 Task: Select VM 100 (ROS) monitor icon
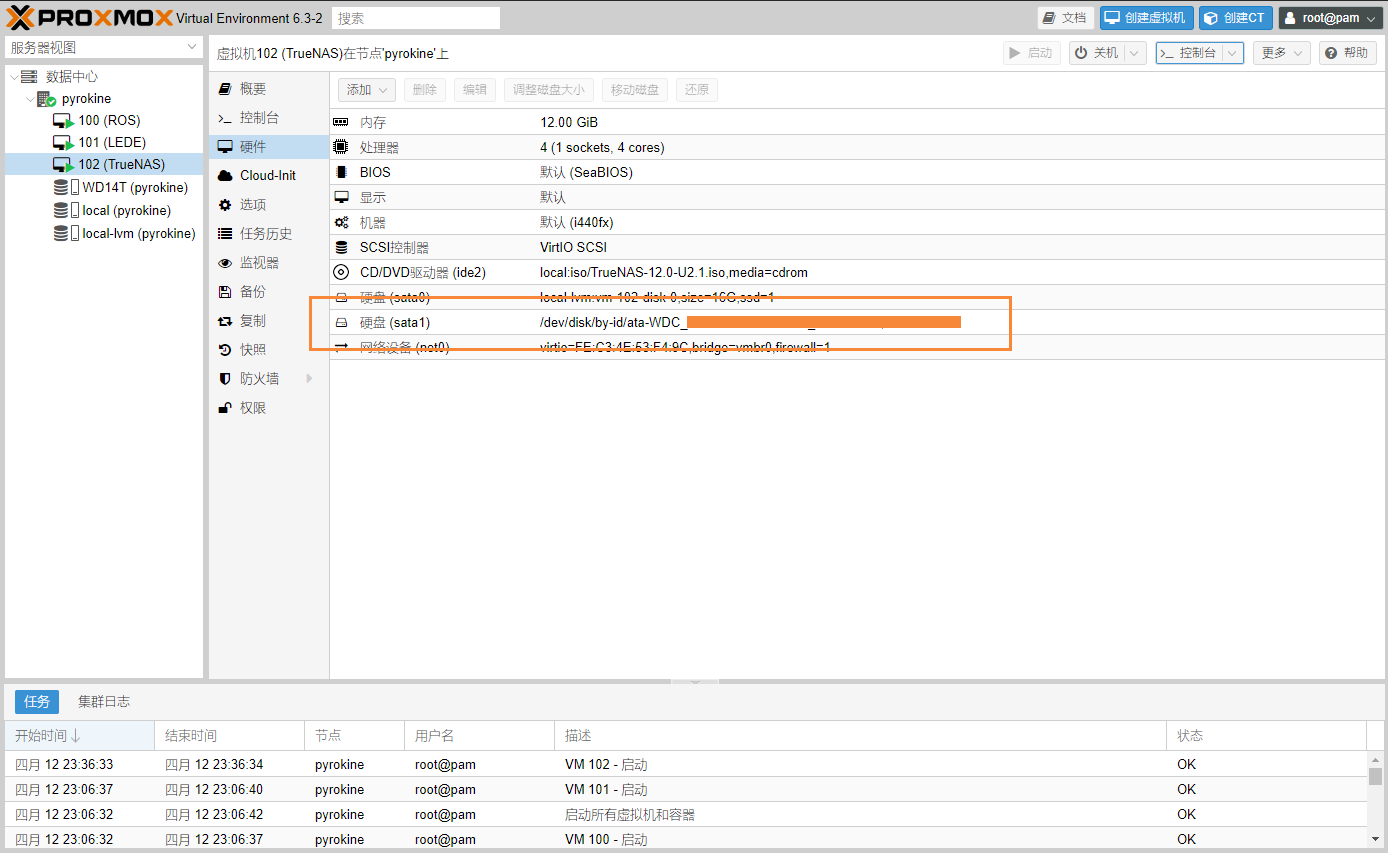[x=63, y=121]
